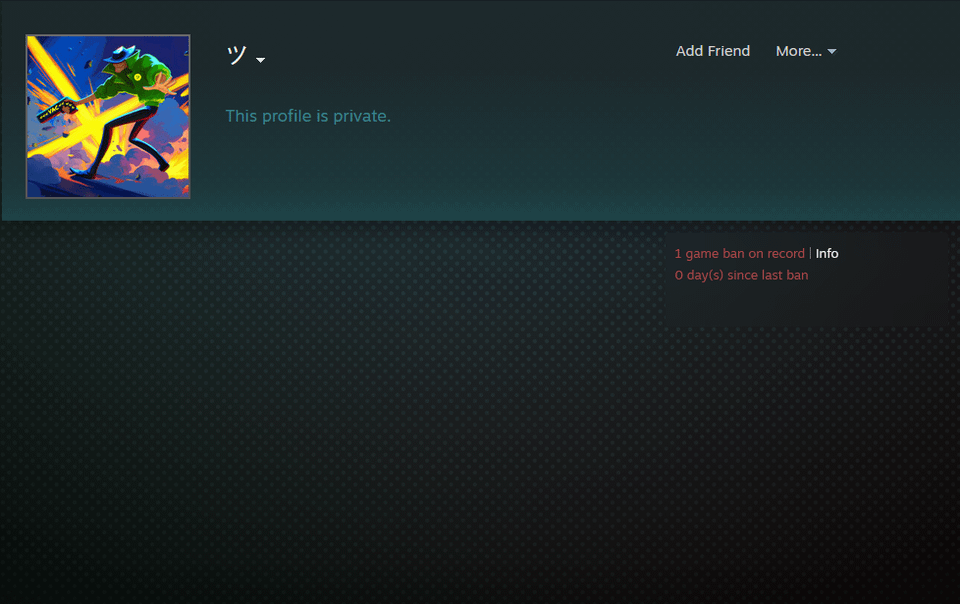Screen dimensions: 960x604
Task: Open the username dropdown arrow beside ツ
Action: click(x=260, y=60)
